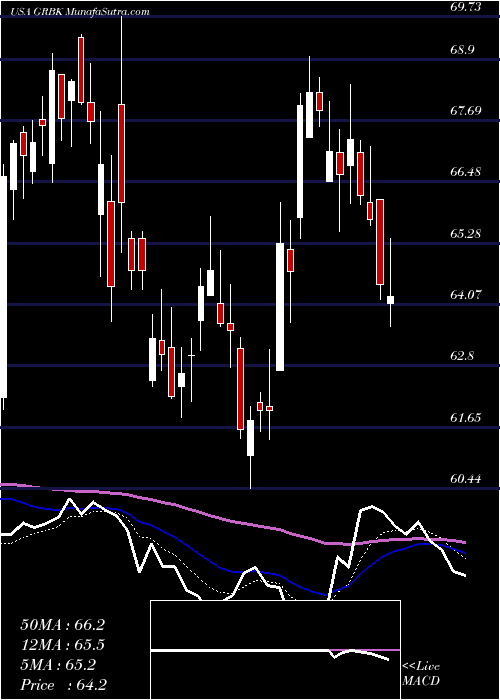
Task: Click the 64.07 price axis label
Action: point(467,294)
